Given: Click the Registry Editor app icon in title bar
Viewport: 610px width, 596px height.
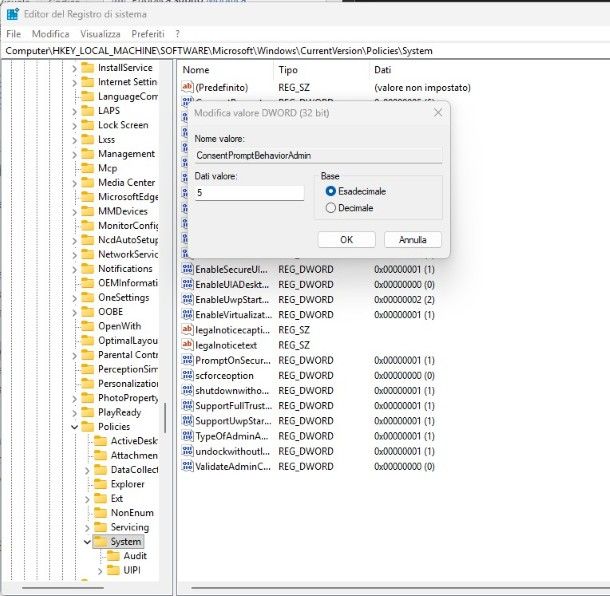Looking at the screenshot, I should (x=13, y=14).
